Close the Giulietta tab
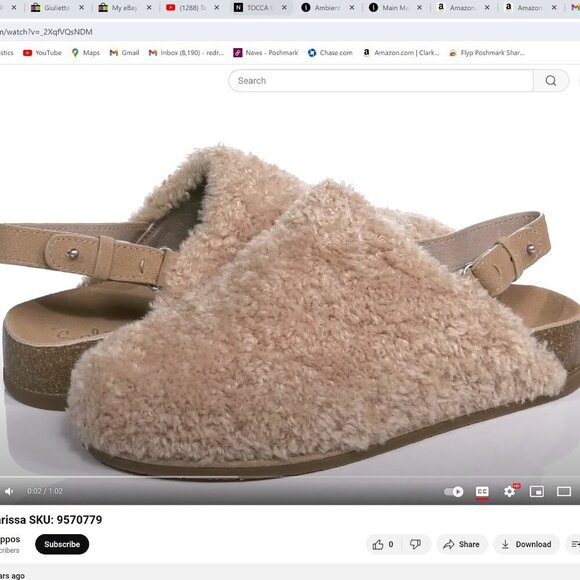 (x=81, y=8)
